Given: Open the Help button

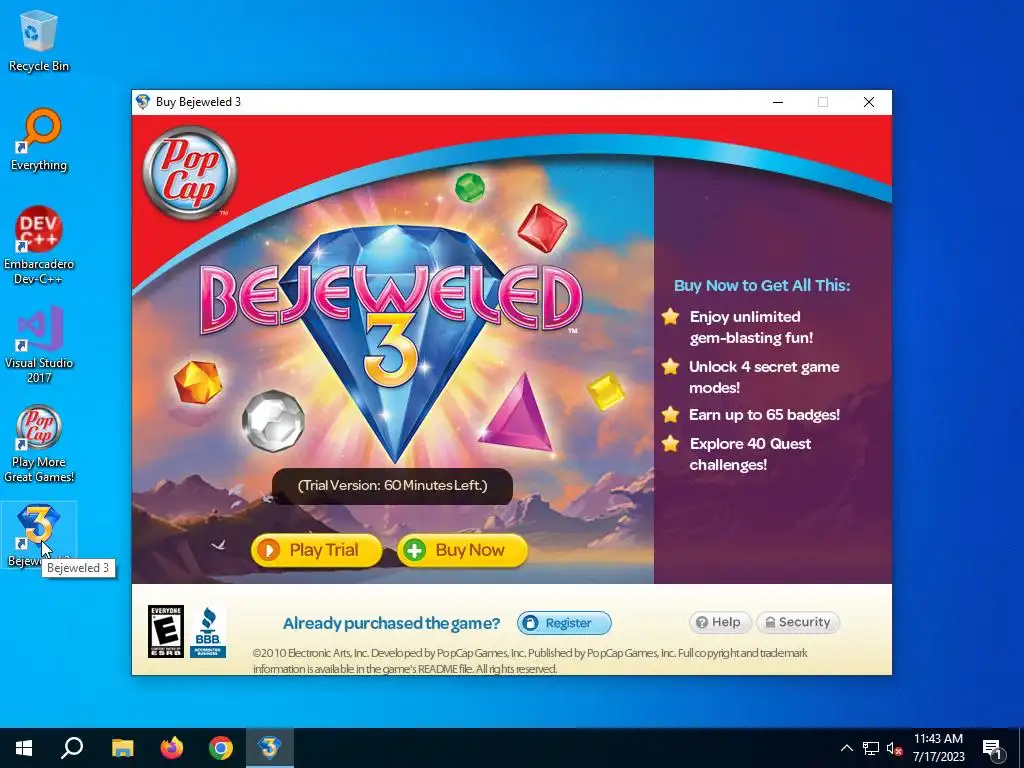Looking at the screenshot, I should tap(720, 622).
